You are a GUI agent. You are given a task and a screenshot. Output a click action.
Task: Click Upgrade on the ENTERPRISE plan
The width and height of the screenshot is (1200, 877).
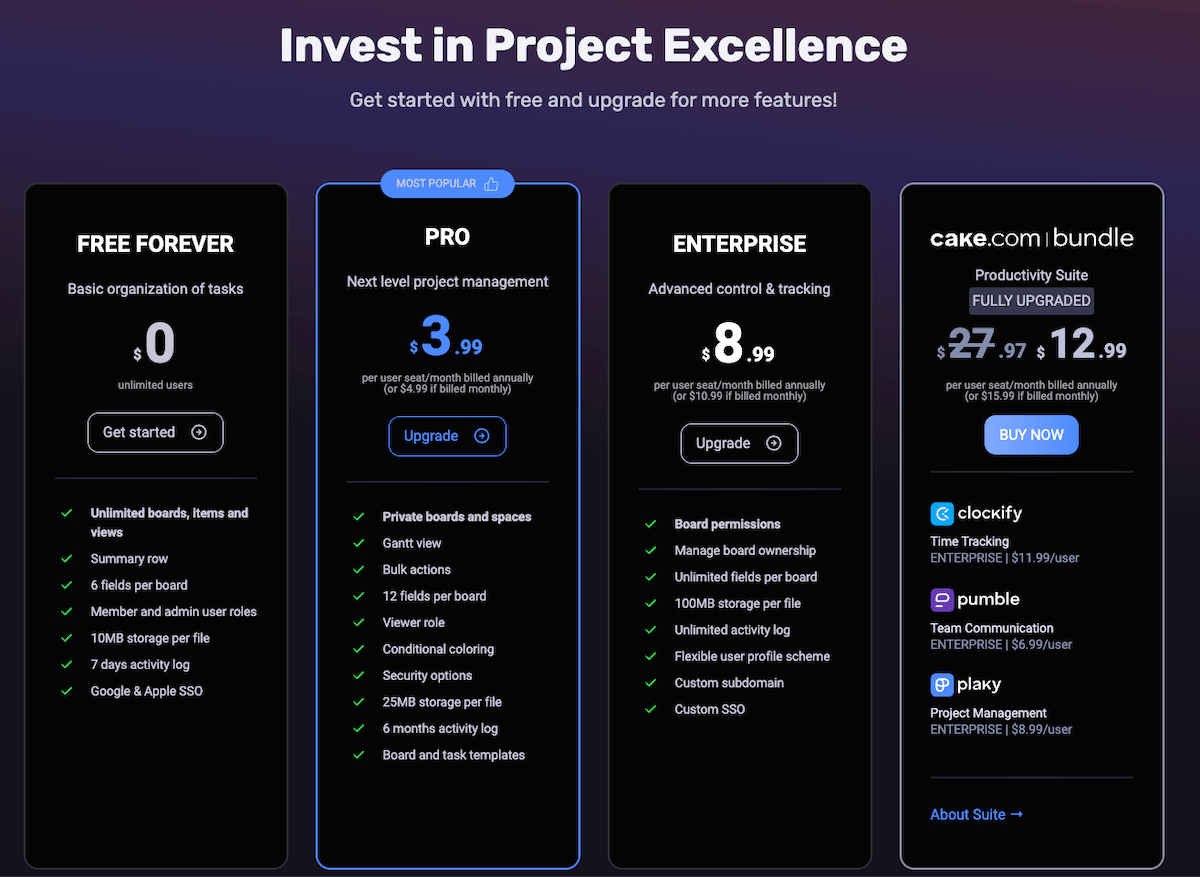(739, 443)
